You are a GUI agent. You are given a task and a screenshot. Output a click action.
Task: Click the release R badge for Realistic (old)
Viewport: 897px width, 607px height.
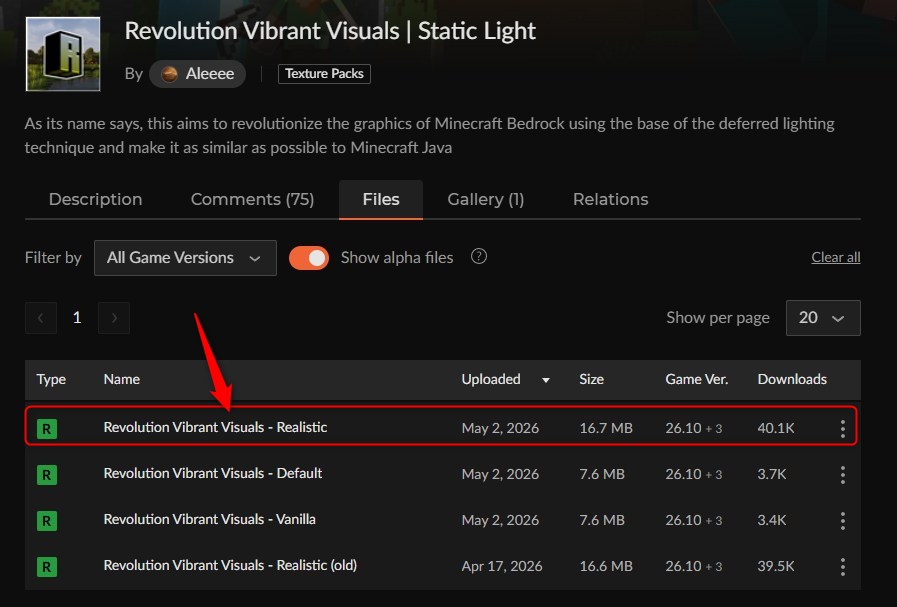(x=47, y=567)
